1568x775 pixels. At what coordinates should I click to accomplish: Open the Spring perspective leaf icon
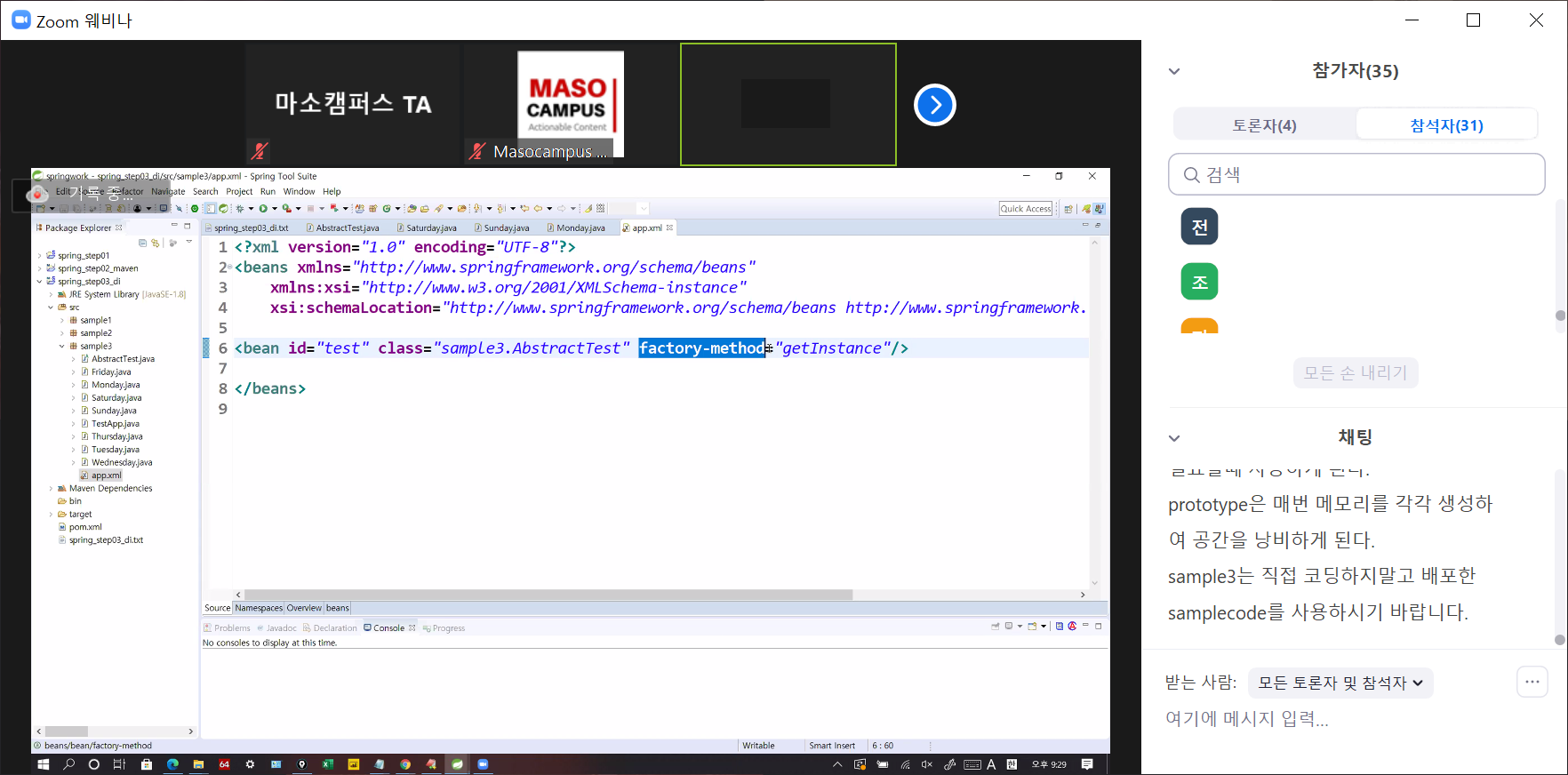tap(1086, 209)
